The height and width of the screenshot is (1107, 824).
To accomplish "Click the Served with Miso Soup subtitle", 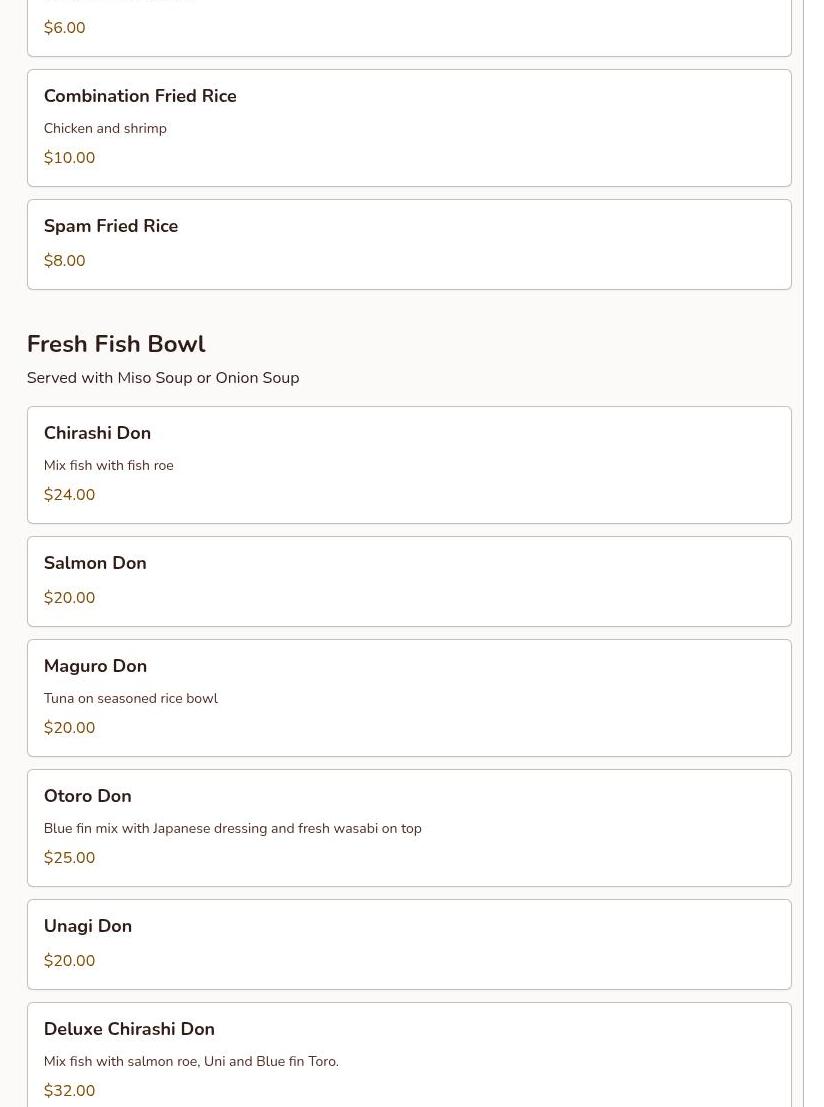I will 163,378.
